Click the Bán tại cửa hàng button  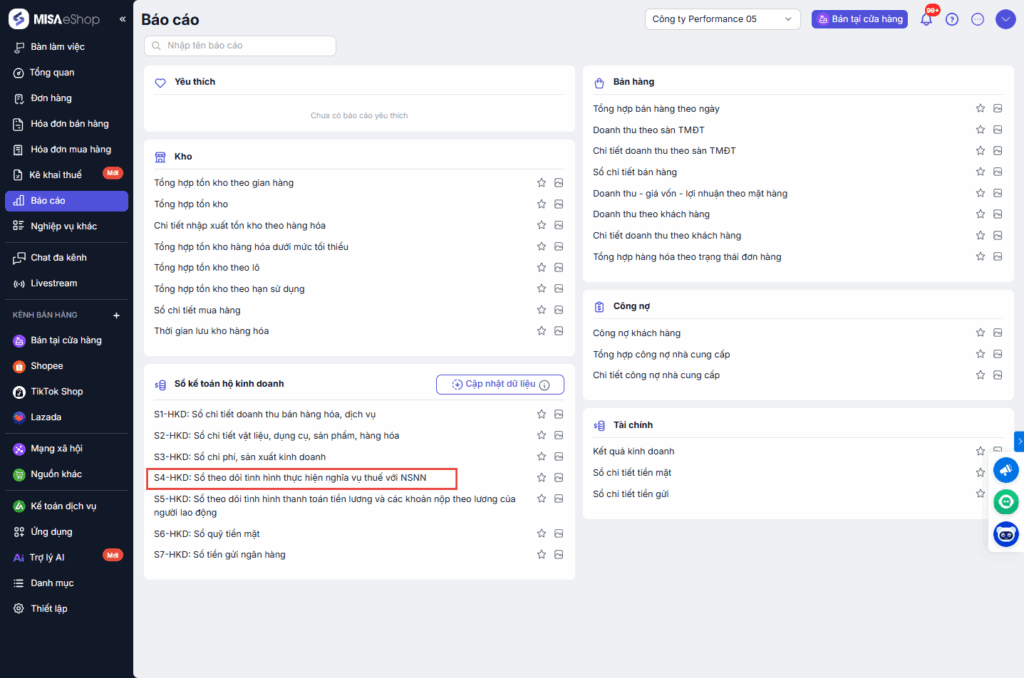click(859, 19)
